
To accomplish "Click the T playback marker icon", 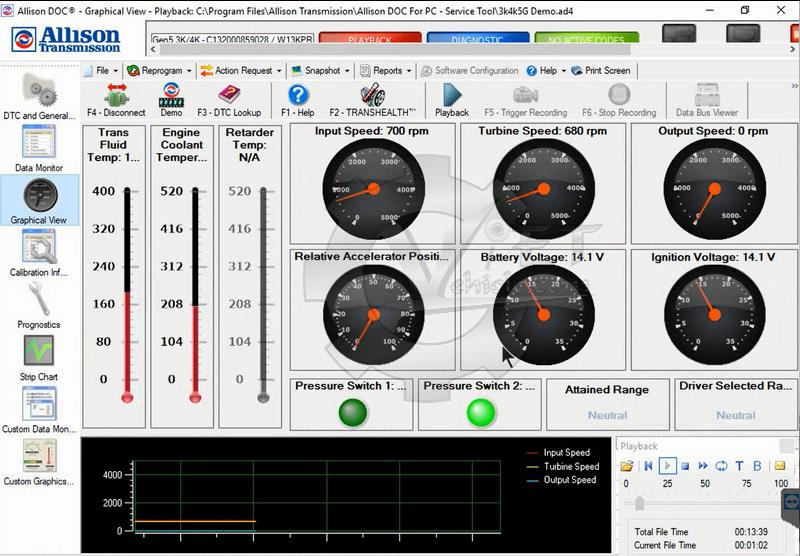I will click(739, 465).
